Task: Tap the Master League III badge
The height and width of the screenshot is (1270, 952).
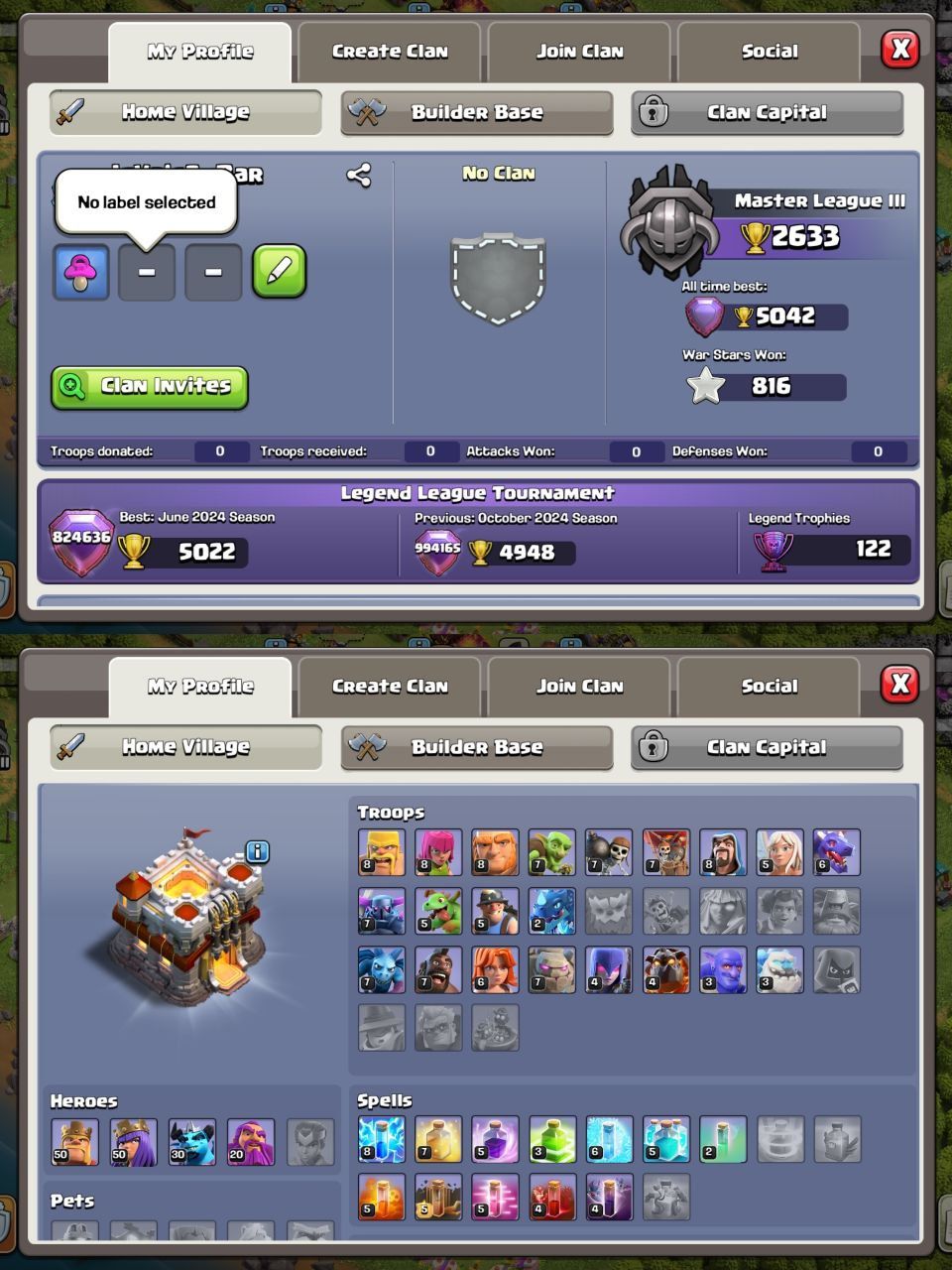Action: tap(669, 220)
